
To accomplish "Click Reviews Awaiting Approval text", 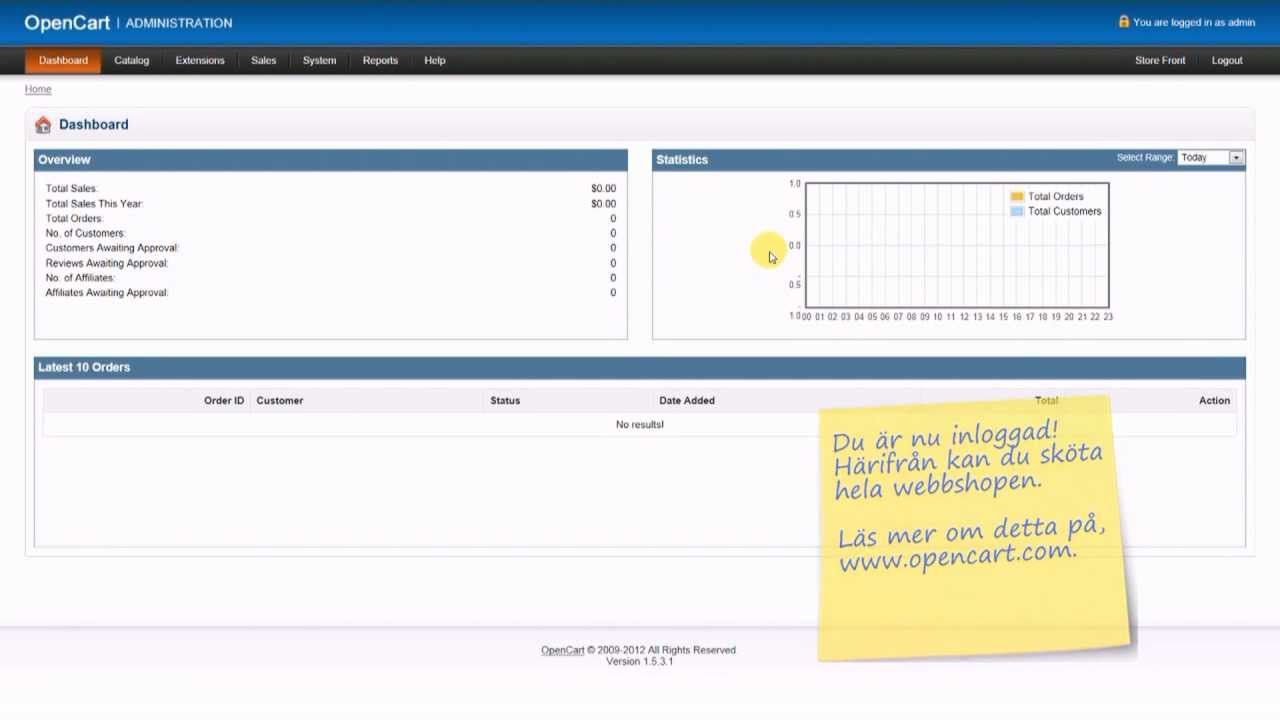I will (x=107, y=263).
